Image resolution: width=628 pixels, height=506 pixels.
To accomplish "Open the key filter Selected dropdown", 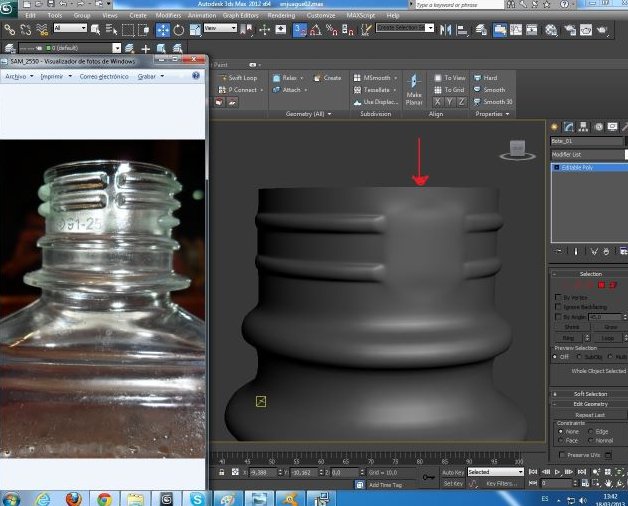I will coord(496,472).
